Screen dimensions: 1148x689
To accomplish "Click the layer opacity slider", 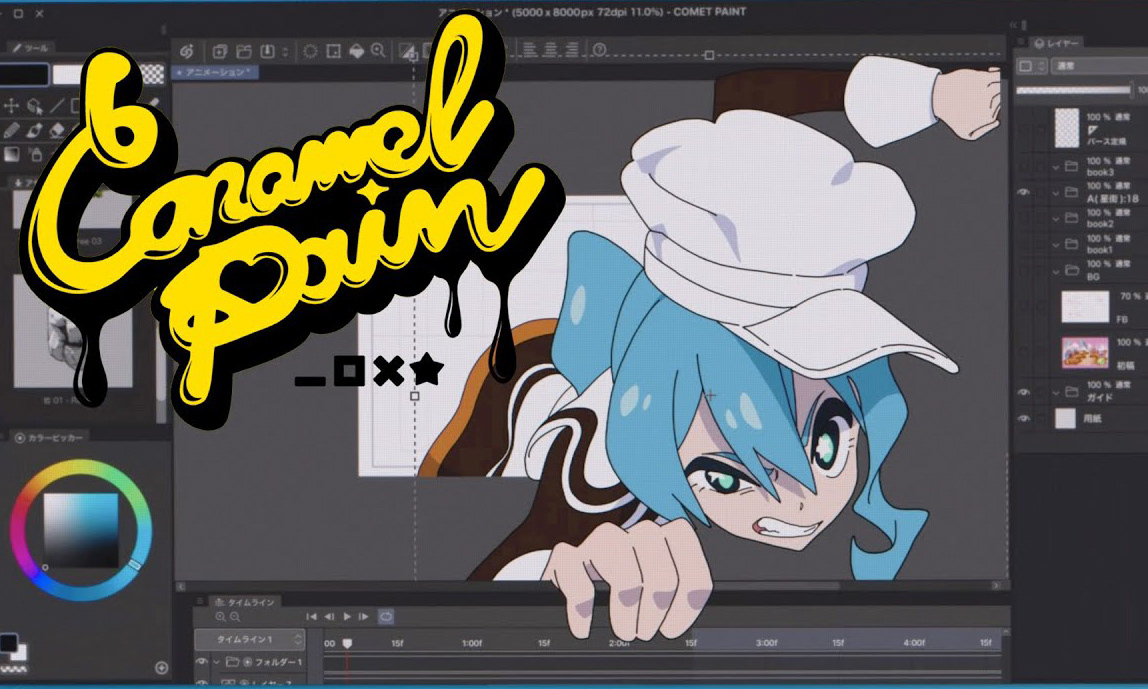I will pos(1073,90).
